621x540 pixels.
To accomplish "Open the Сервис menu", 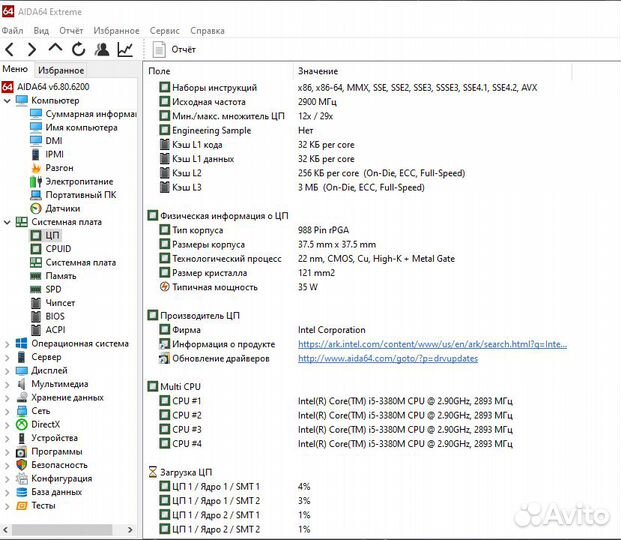I will click(x=164, y=31).
